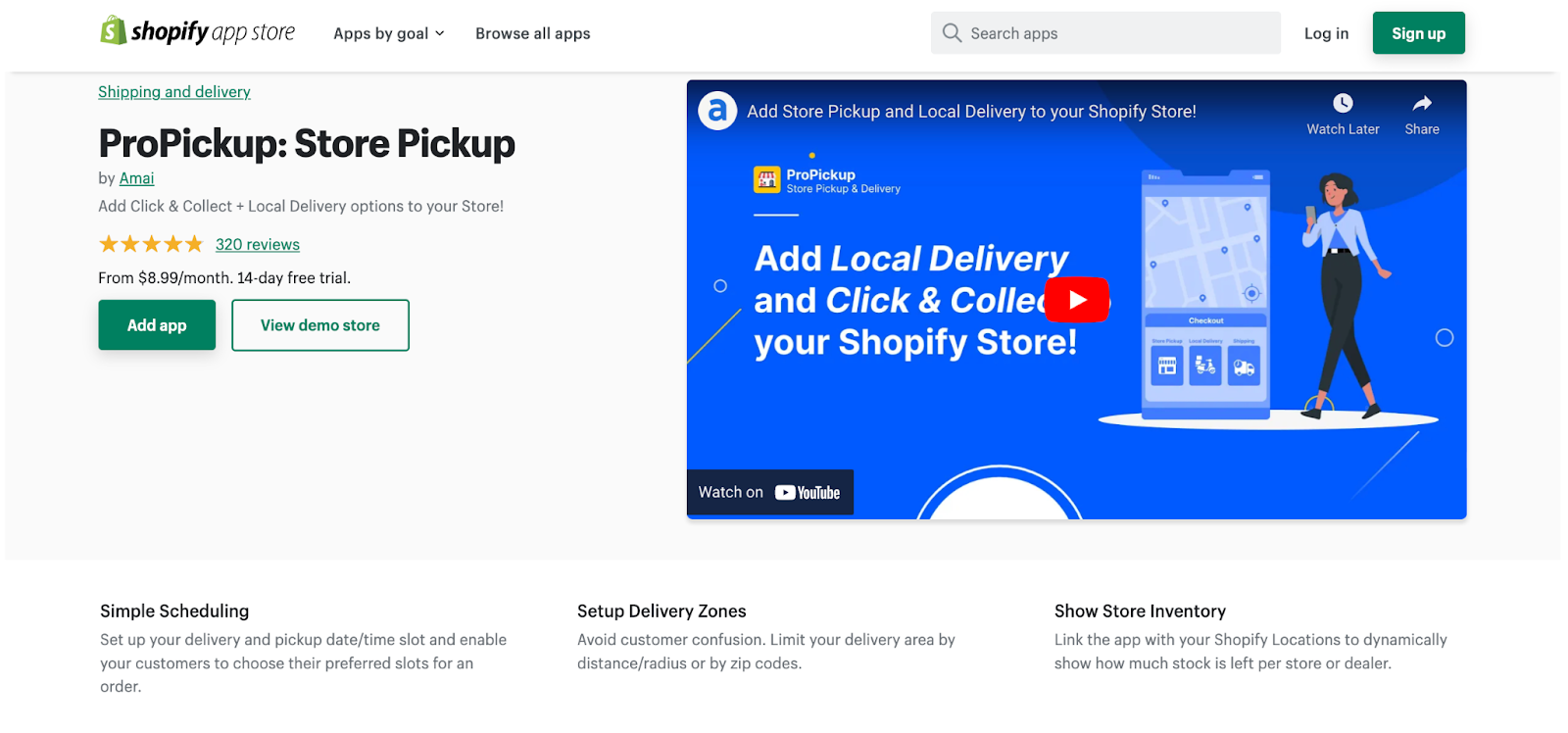Click the Search apps input field
This screenshot has width=1568, height=733.
1105,33
